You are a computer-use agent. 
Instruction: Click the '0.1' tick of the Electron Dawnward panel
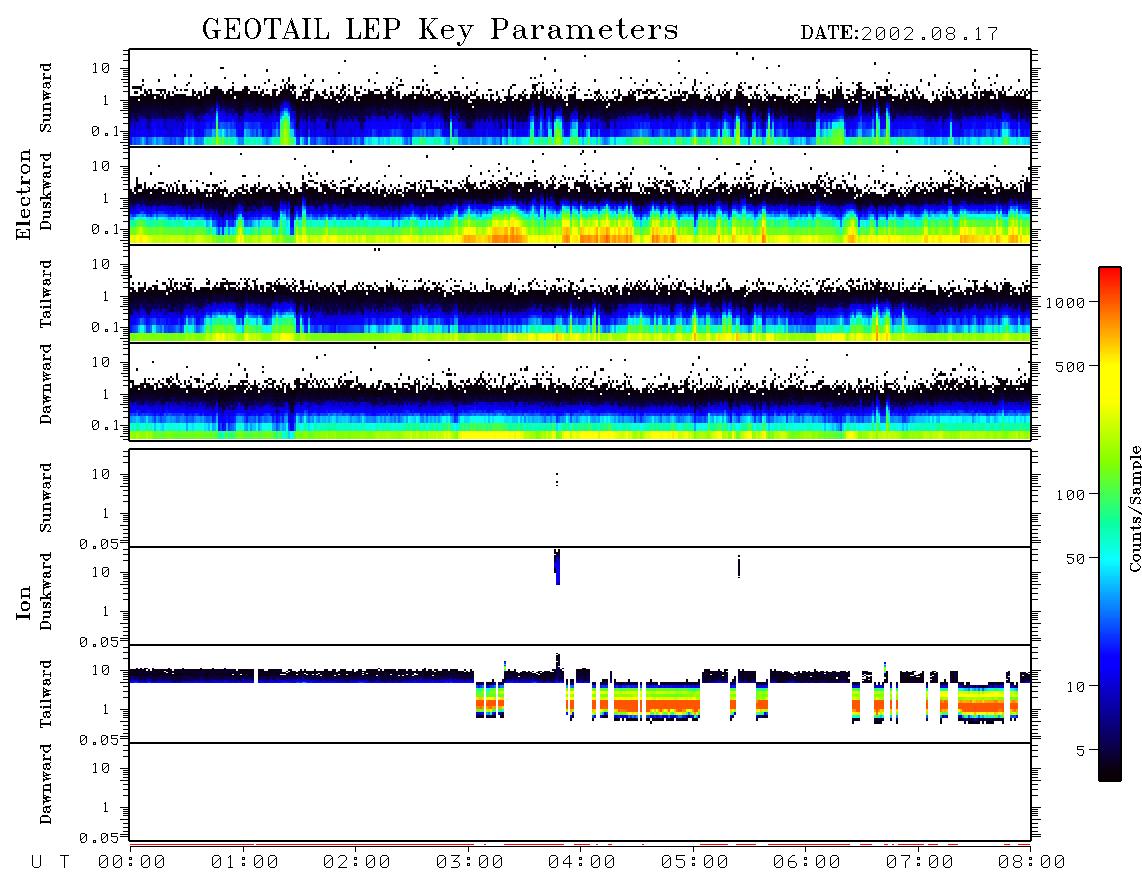[105, 425]
